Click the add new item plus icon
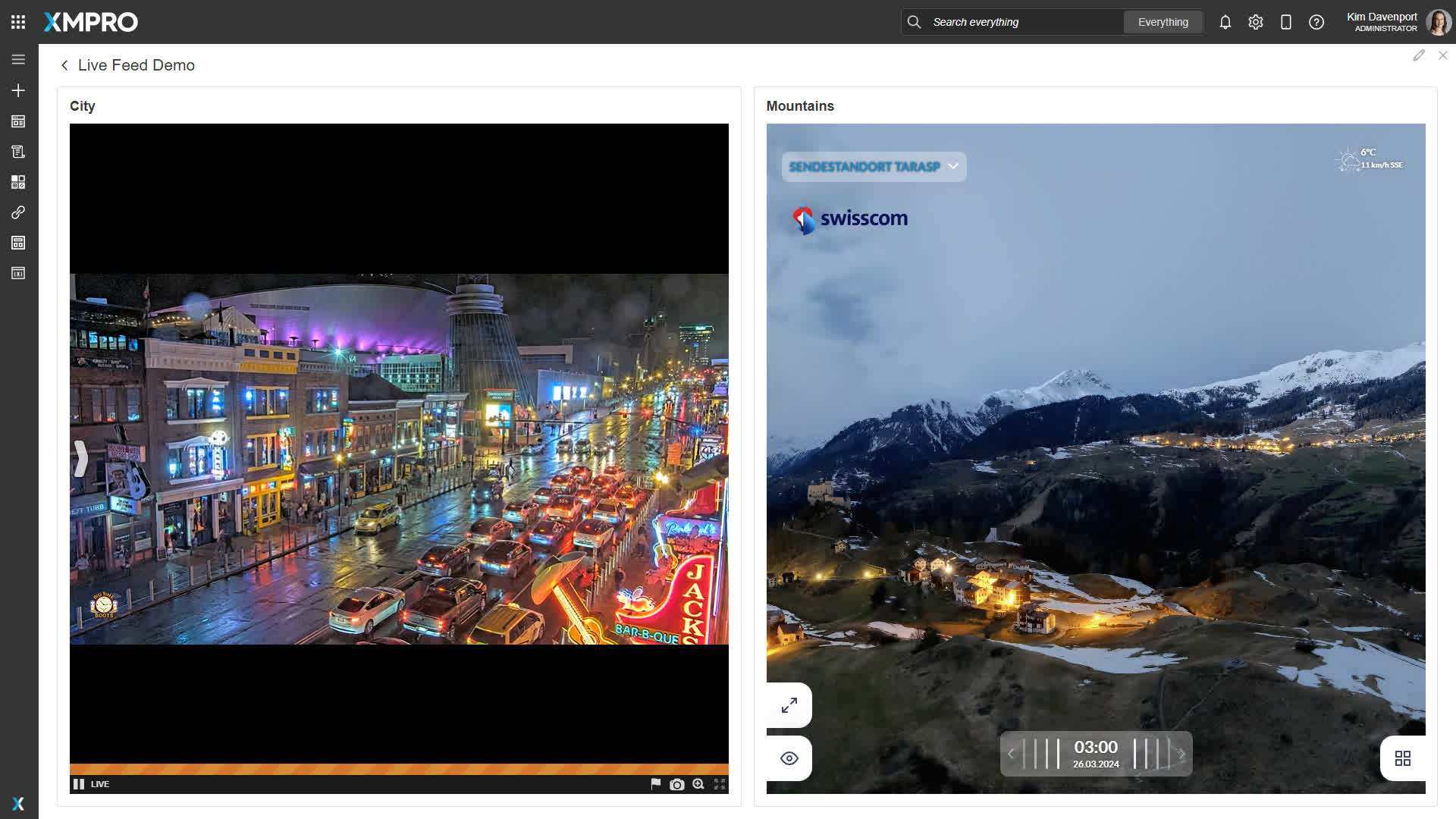1456x819 pixels. click(x=17, y=90)
